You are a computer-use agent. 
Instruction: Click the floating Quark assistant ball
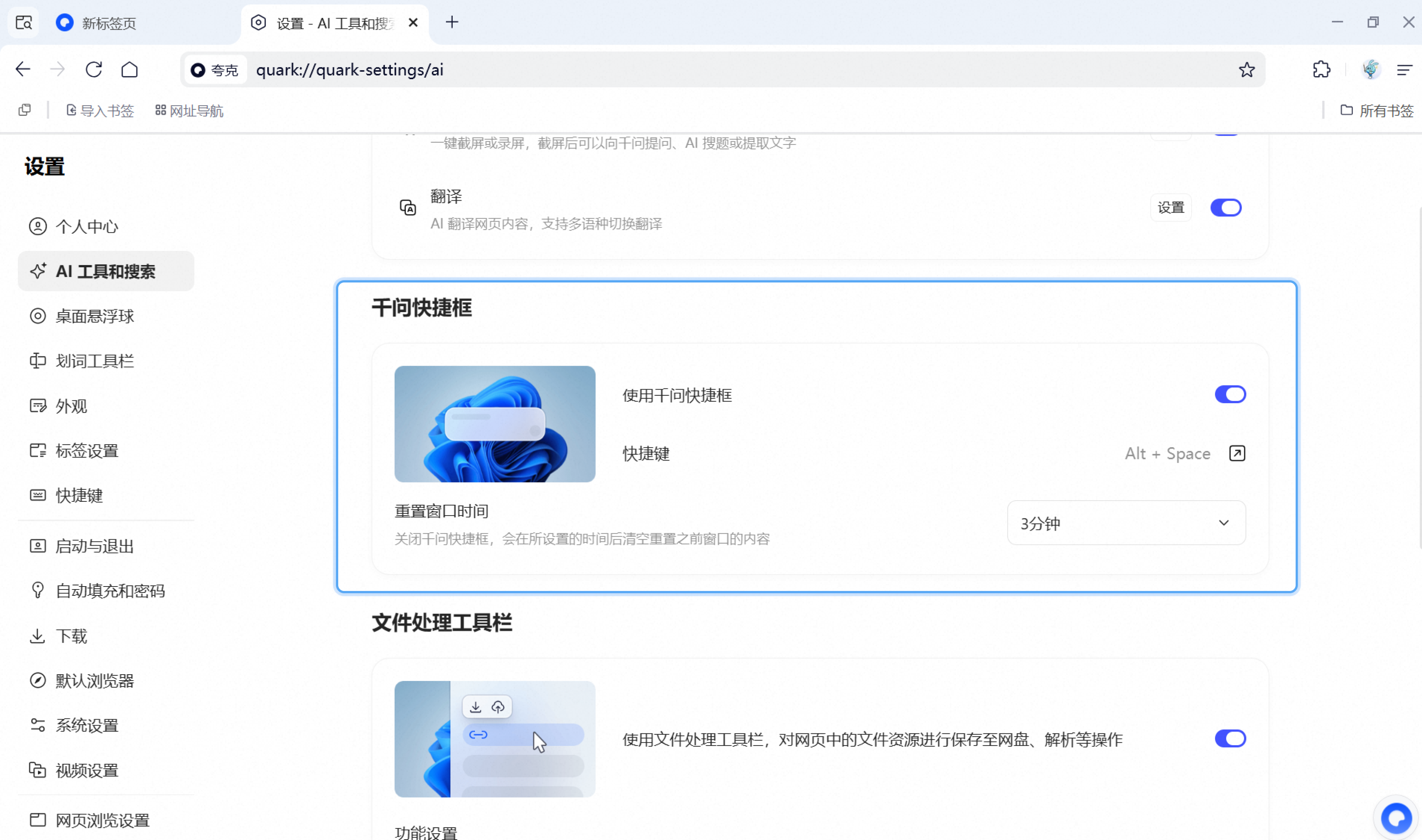pyautogui.click(x=1396, y=818)
